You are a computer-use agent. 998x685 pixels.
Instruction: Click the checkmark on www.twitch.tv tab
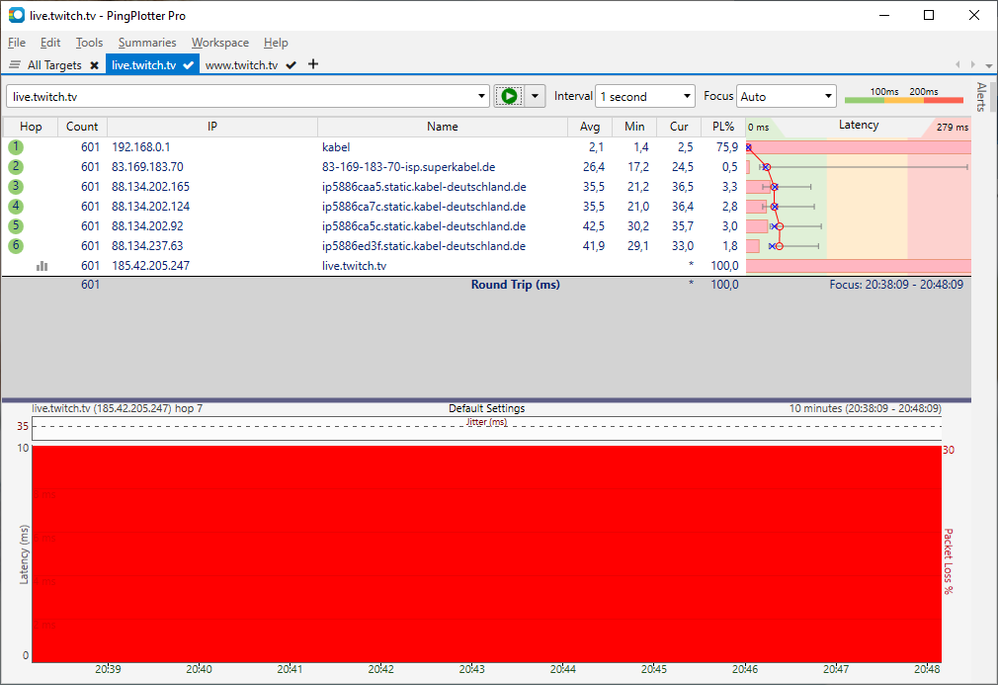pyautogui.click(x=291, y=65)
